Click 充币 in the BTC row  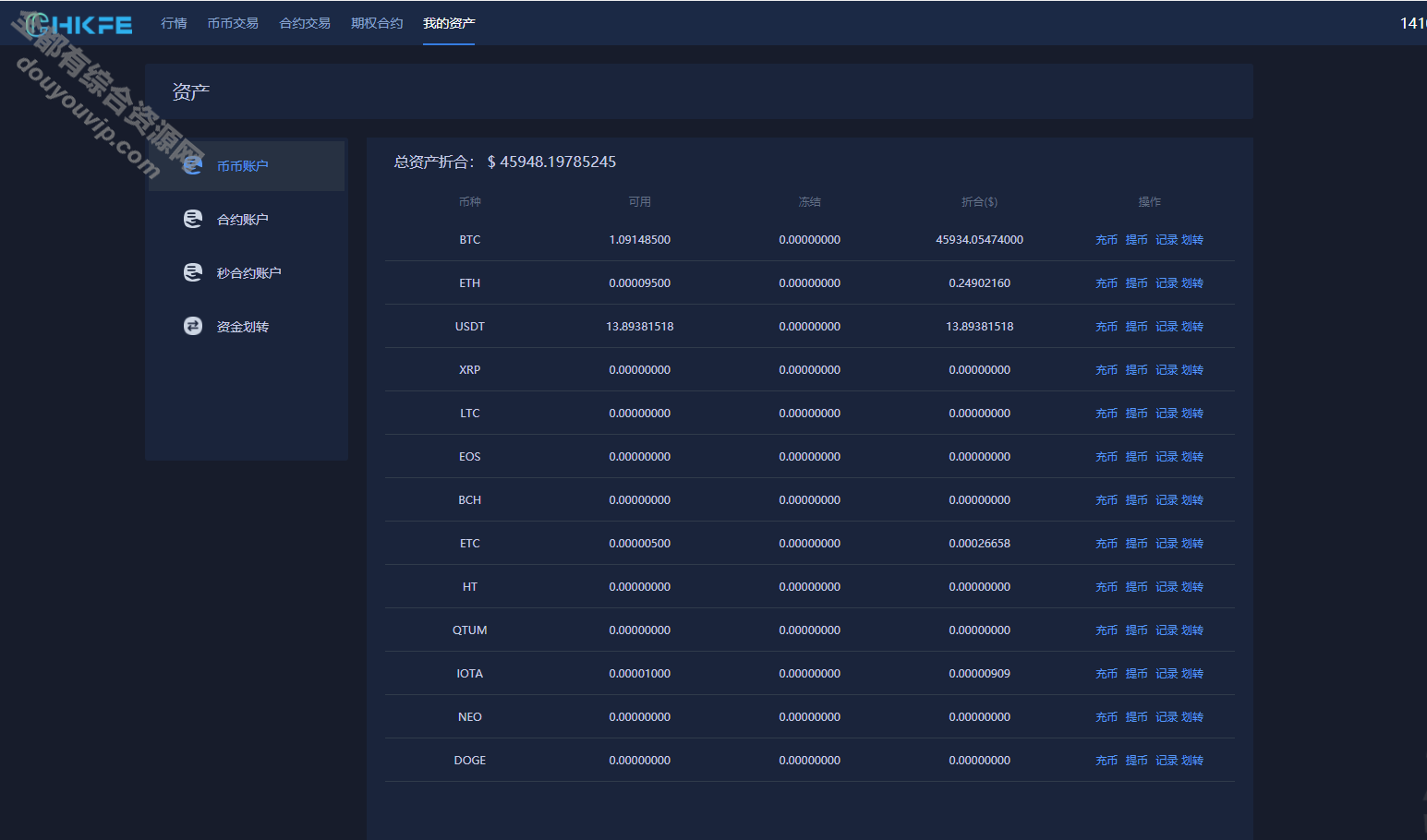[x=1107, y=240]
